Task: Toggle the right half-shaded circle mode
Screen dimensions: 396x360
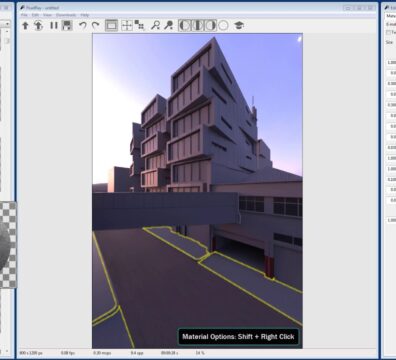Action: pyautogui.click(x=210, y=25)
